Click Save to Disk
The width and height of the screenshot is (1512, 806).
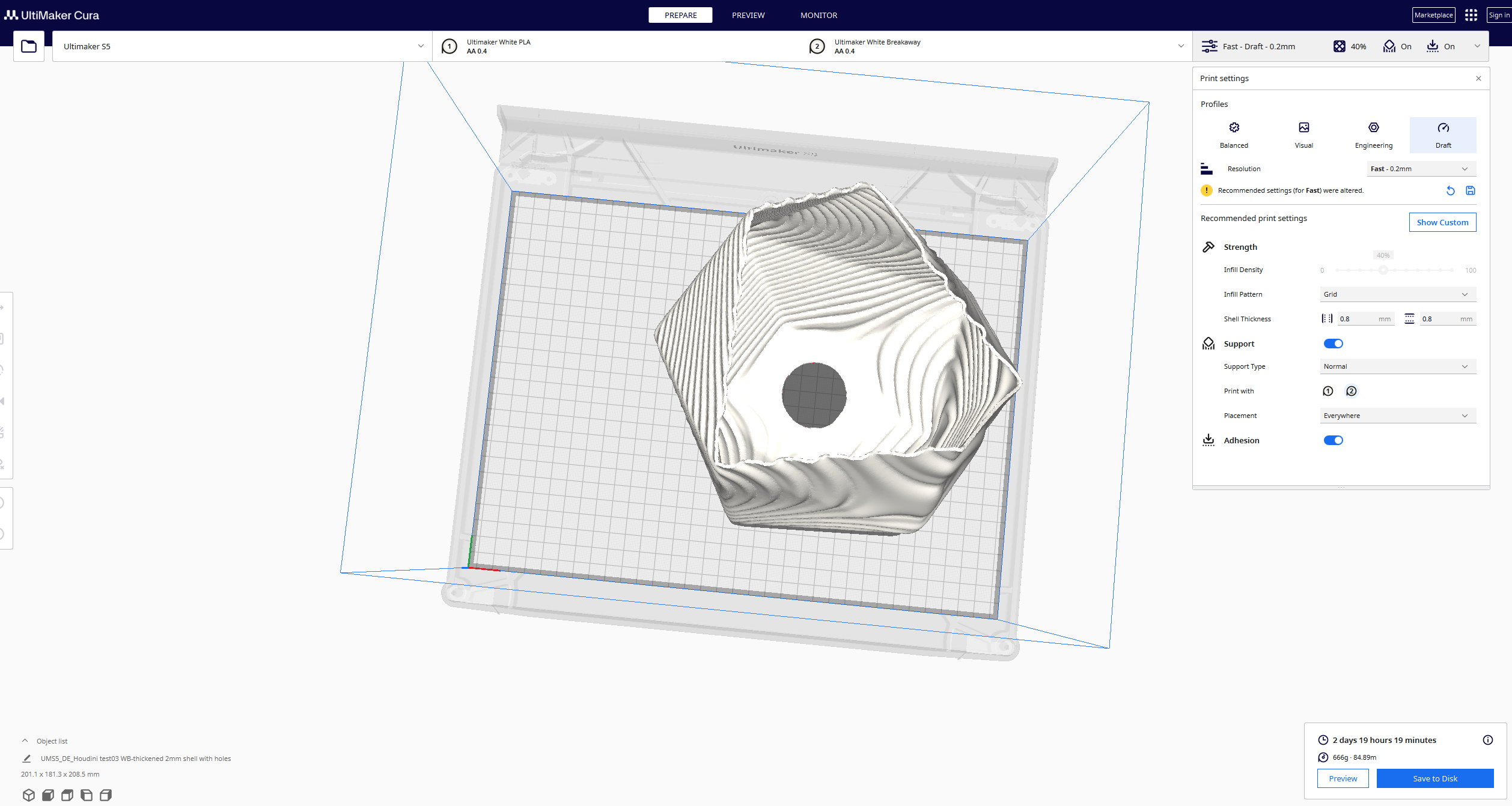[1435, 778]
